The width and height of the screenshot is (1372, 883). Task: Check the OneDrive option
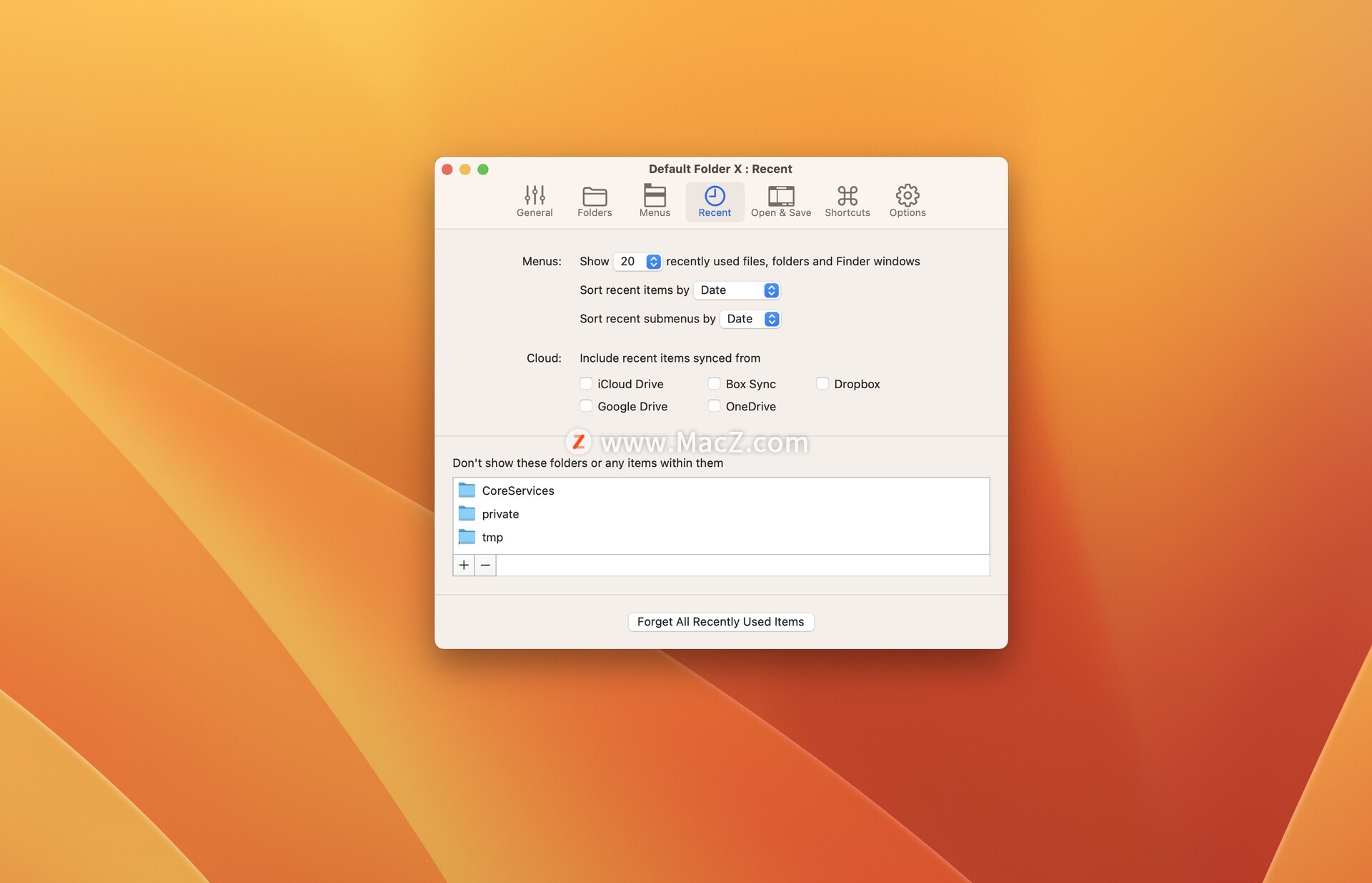(714, 405)
